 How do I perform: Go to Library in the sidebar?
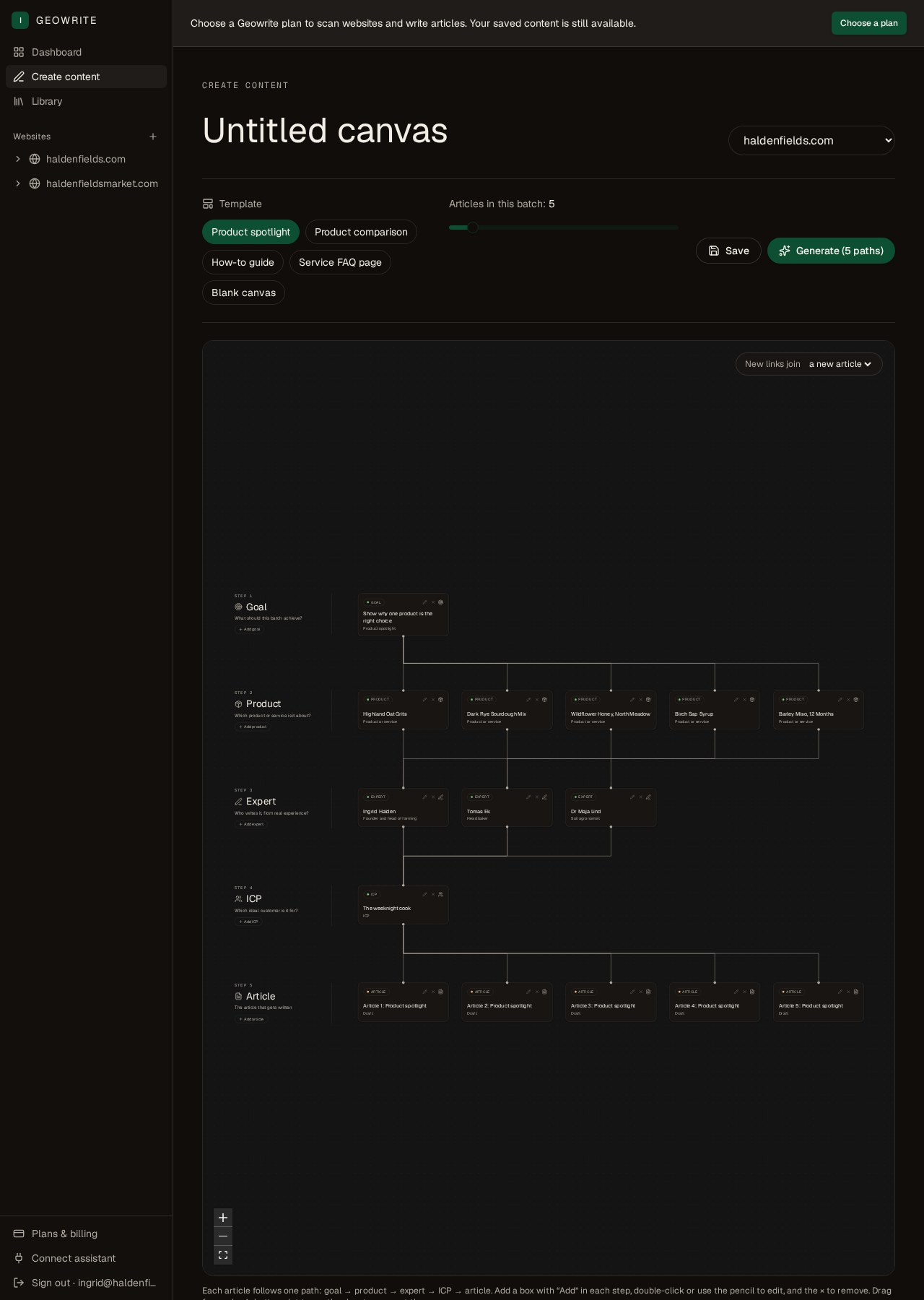[x=86, y=101]
